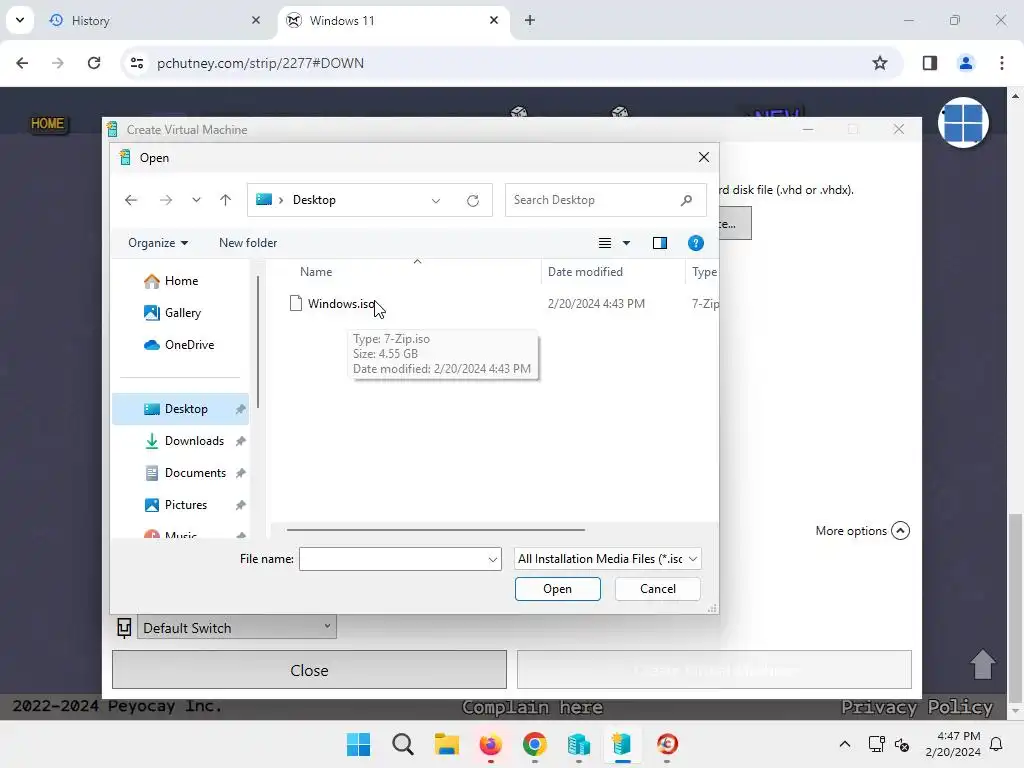Expand the Desktop address bar dropdown
The image size is (1024, 768).
click(x=436, y=200)
